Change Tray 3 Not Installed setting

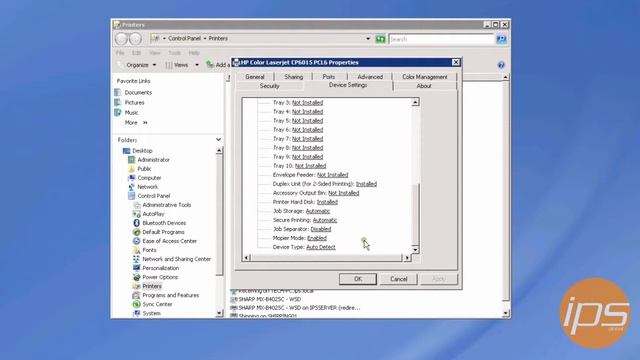[x=307, y=103]
